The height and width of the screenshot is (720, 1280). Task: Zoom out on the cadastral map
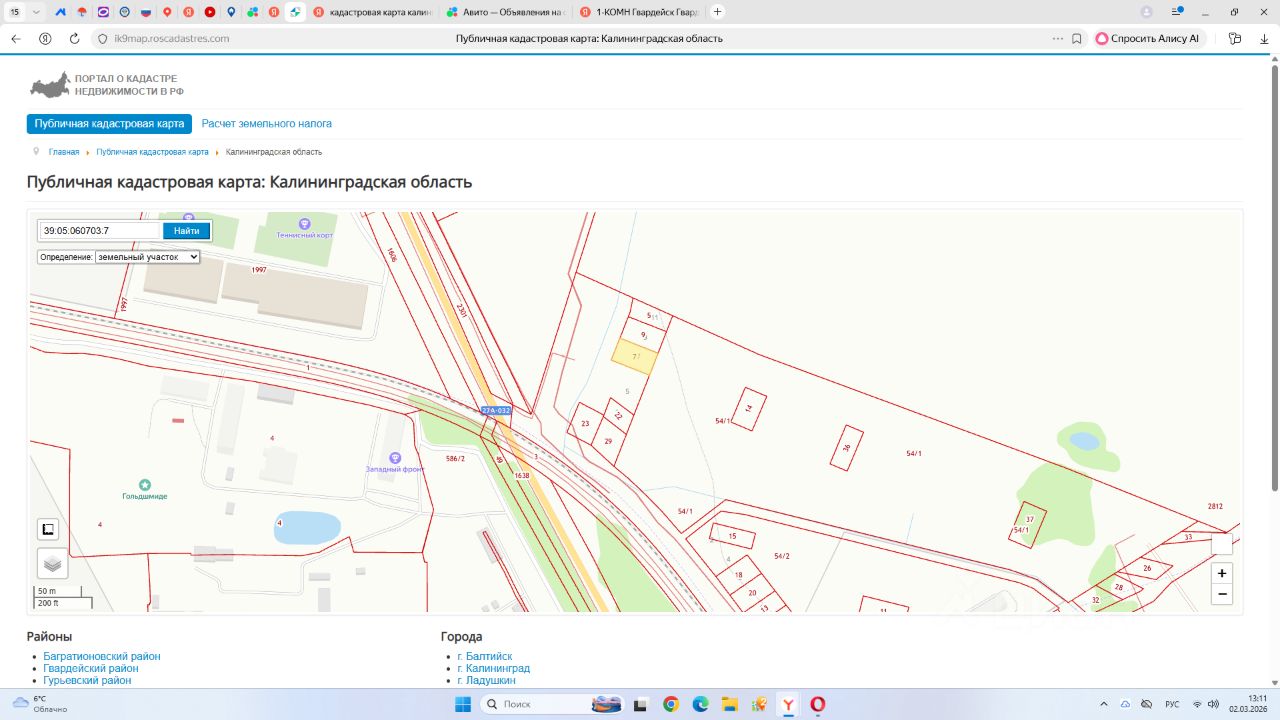[x=1222, y=594]
